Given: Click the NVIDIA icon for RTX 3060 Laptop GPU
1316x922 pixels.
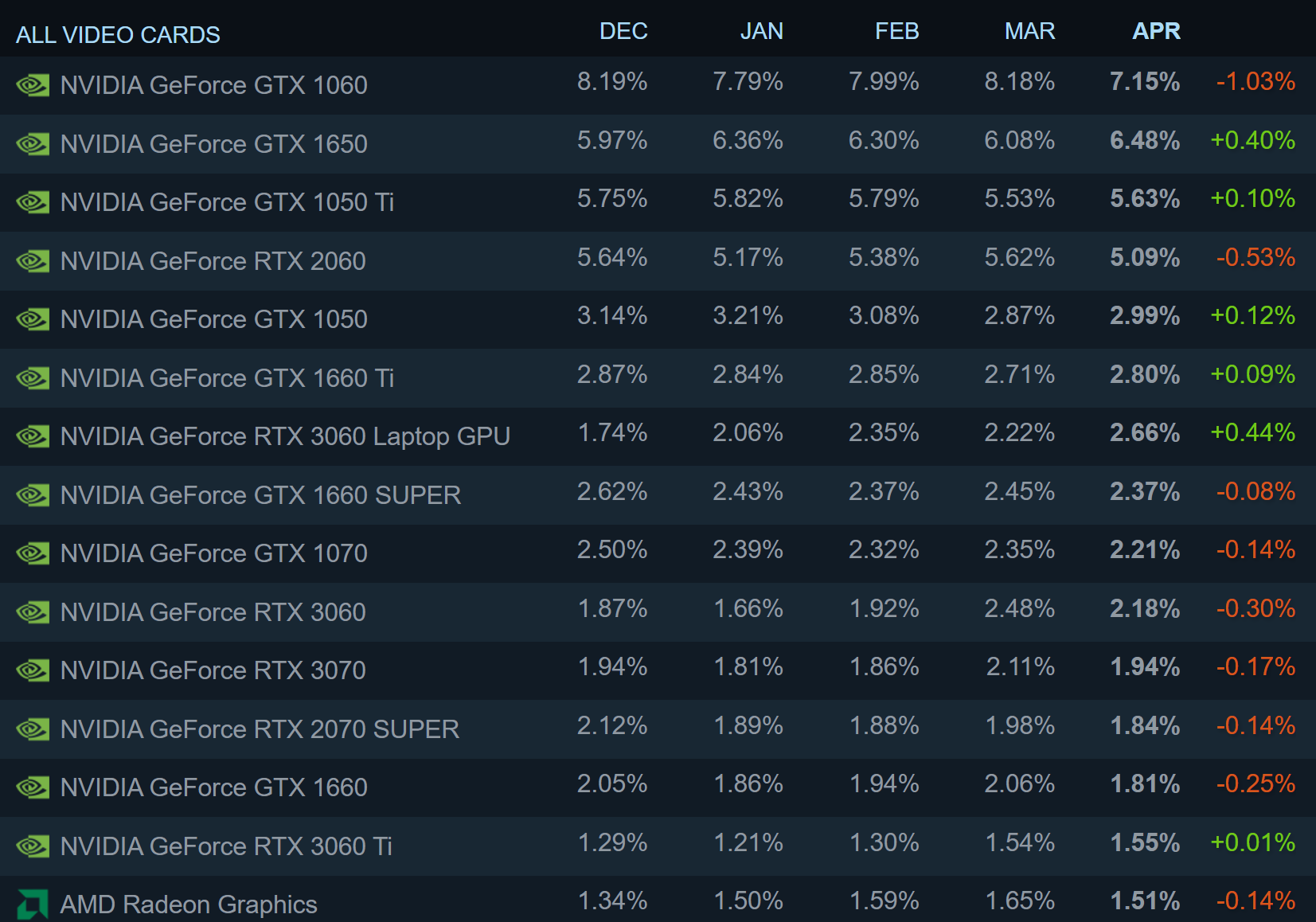Looking at the screenshot, I should (33, 436).
